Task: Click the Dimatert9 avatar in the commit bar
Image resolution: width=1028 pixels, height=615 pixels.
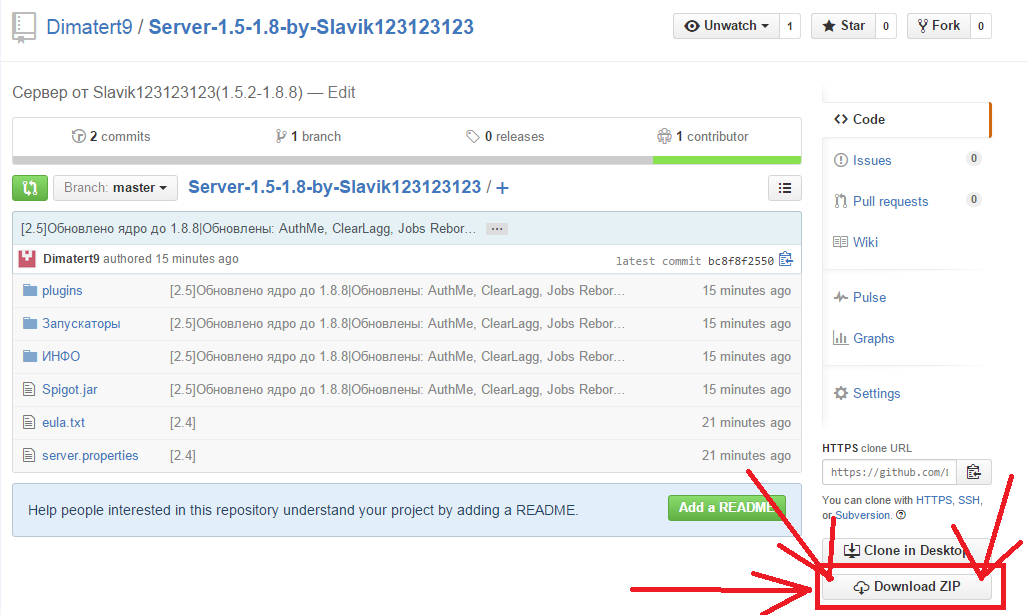Action: (27, 258)
